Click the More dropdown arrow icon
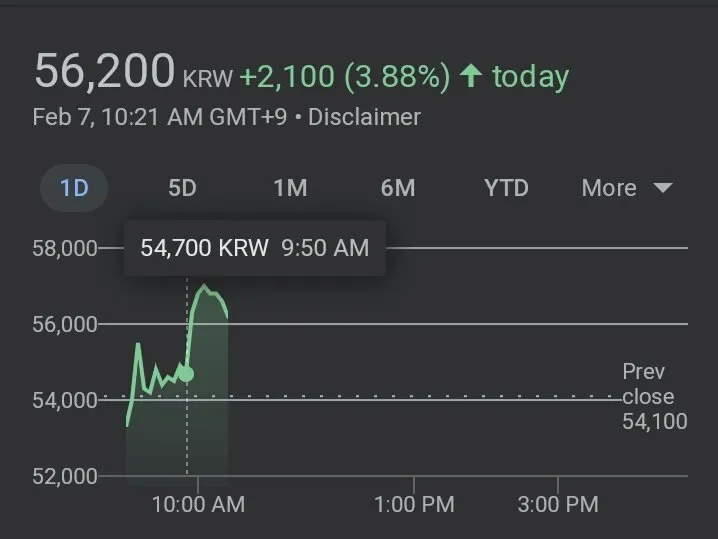The width and height of the screenshot is (718, 539). point(663,188)
